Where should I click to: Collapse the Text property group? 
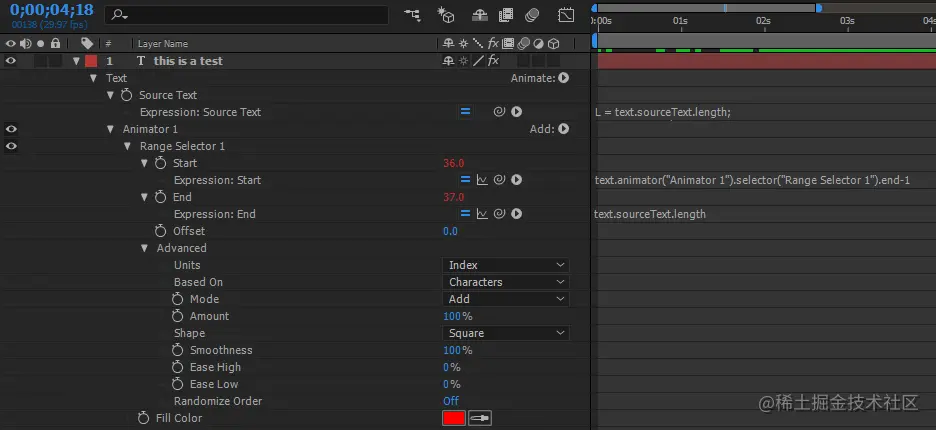click(x=93, y=78)
